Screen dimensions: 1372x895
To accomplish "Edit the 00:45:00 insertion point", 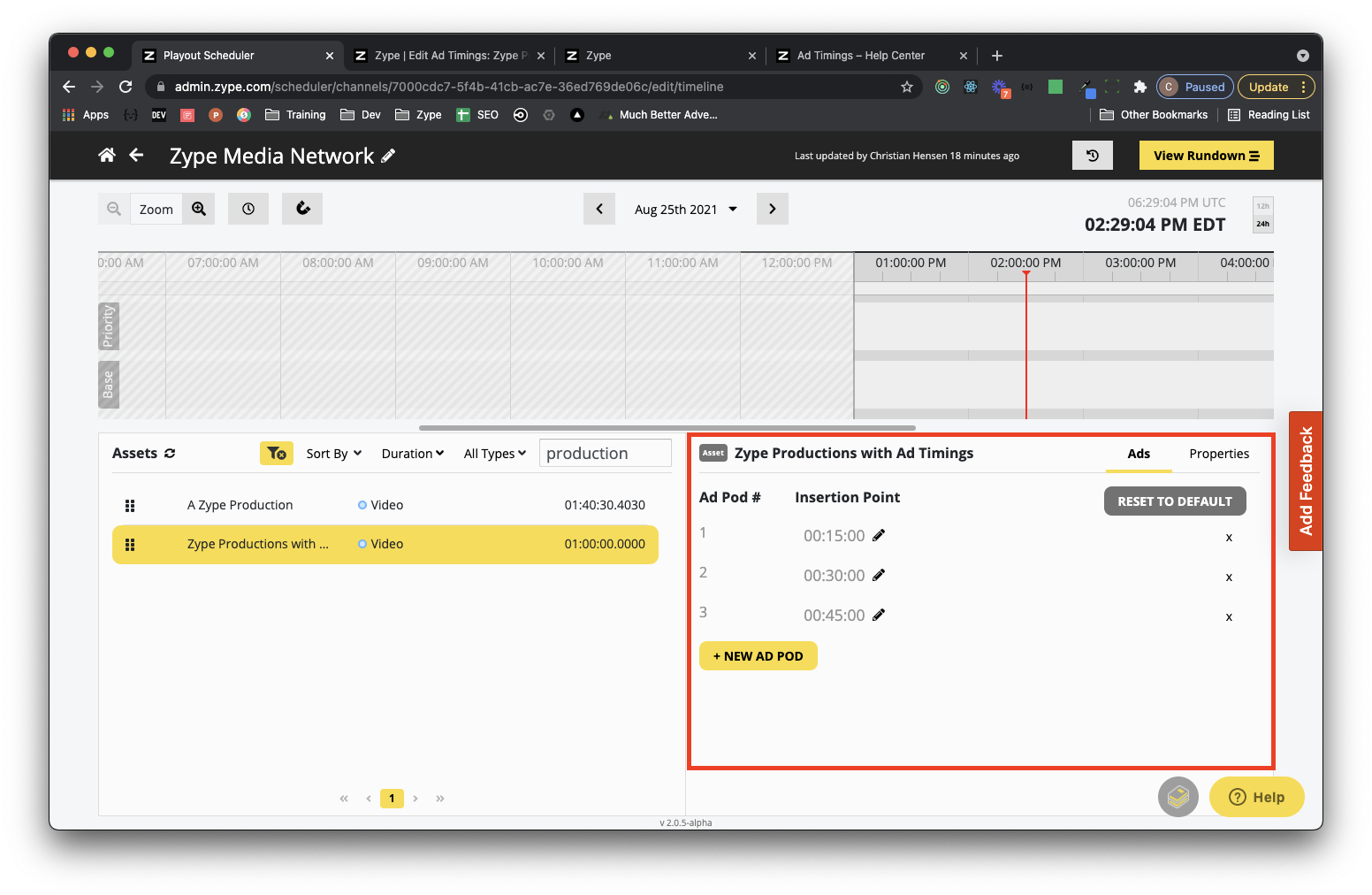I will click(879, 615).
